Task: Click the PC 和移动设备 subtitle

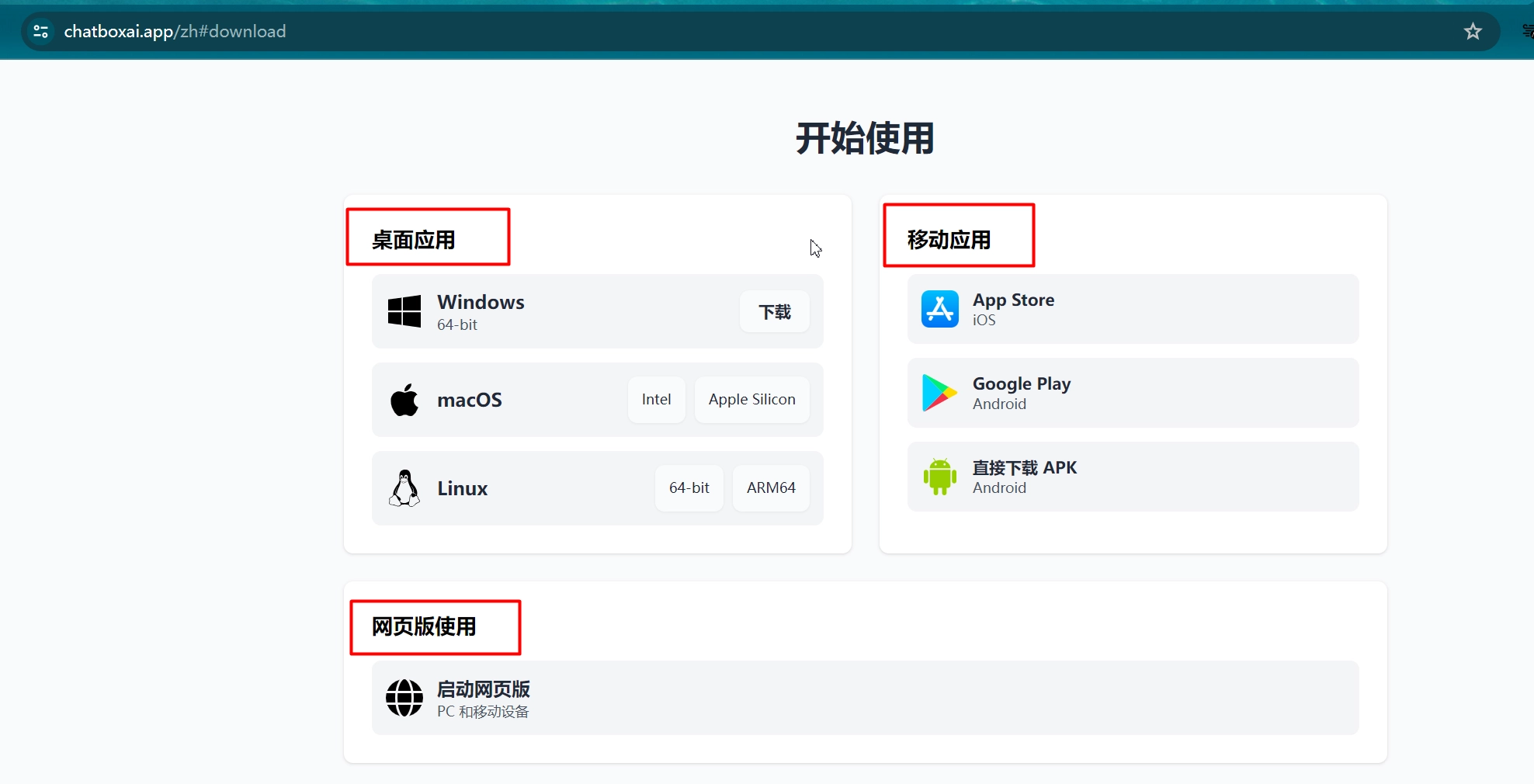Action: coord(483,712)
